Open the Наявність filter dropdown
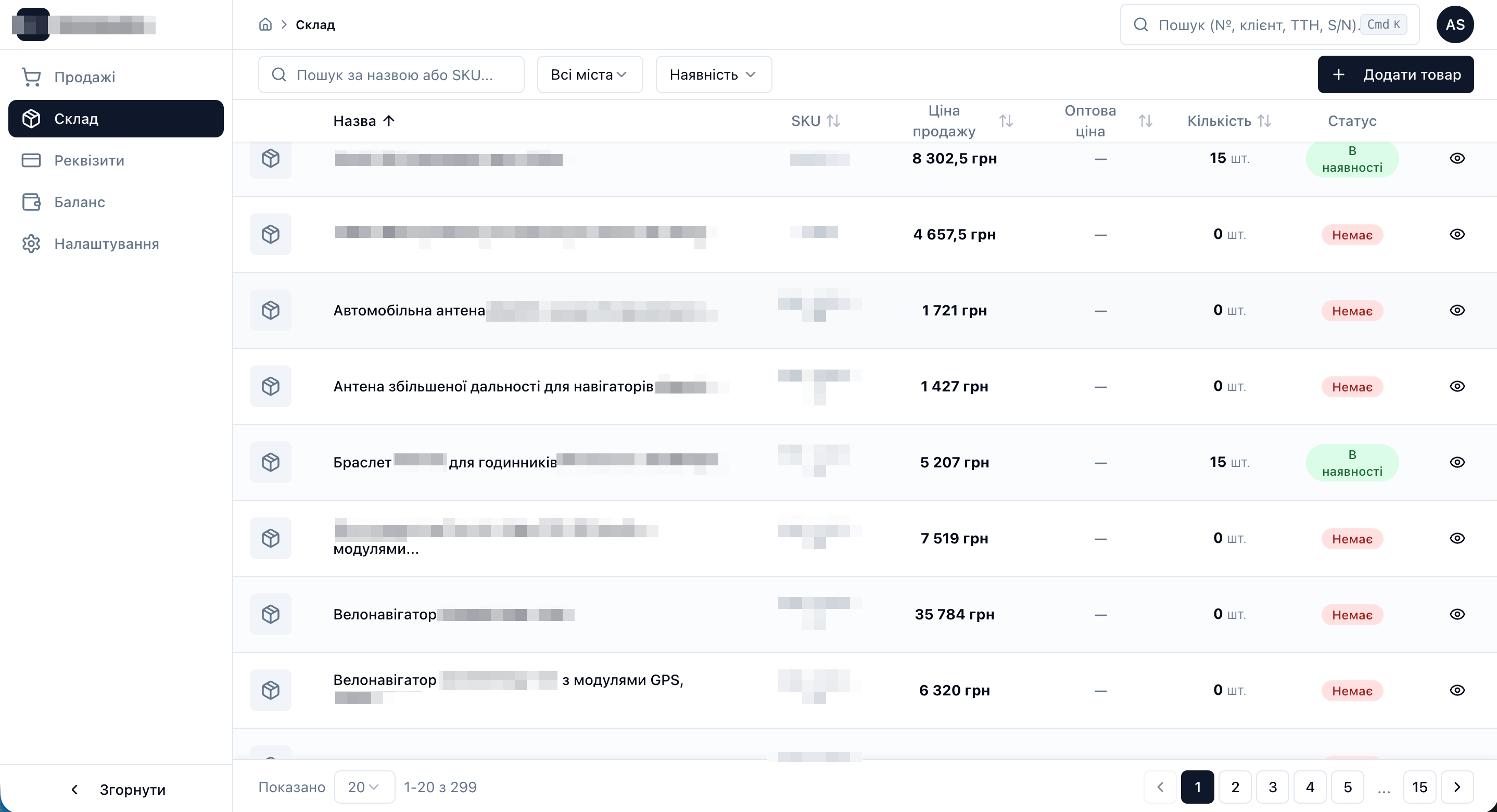The image size is (1497, 812). (x=713, y=74)
